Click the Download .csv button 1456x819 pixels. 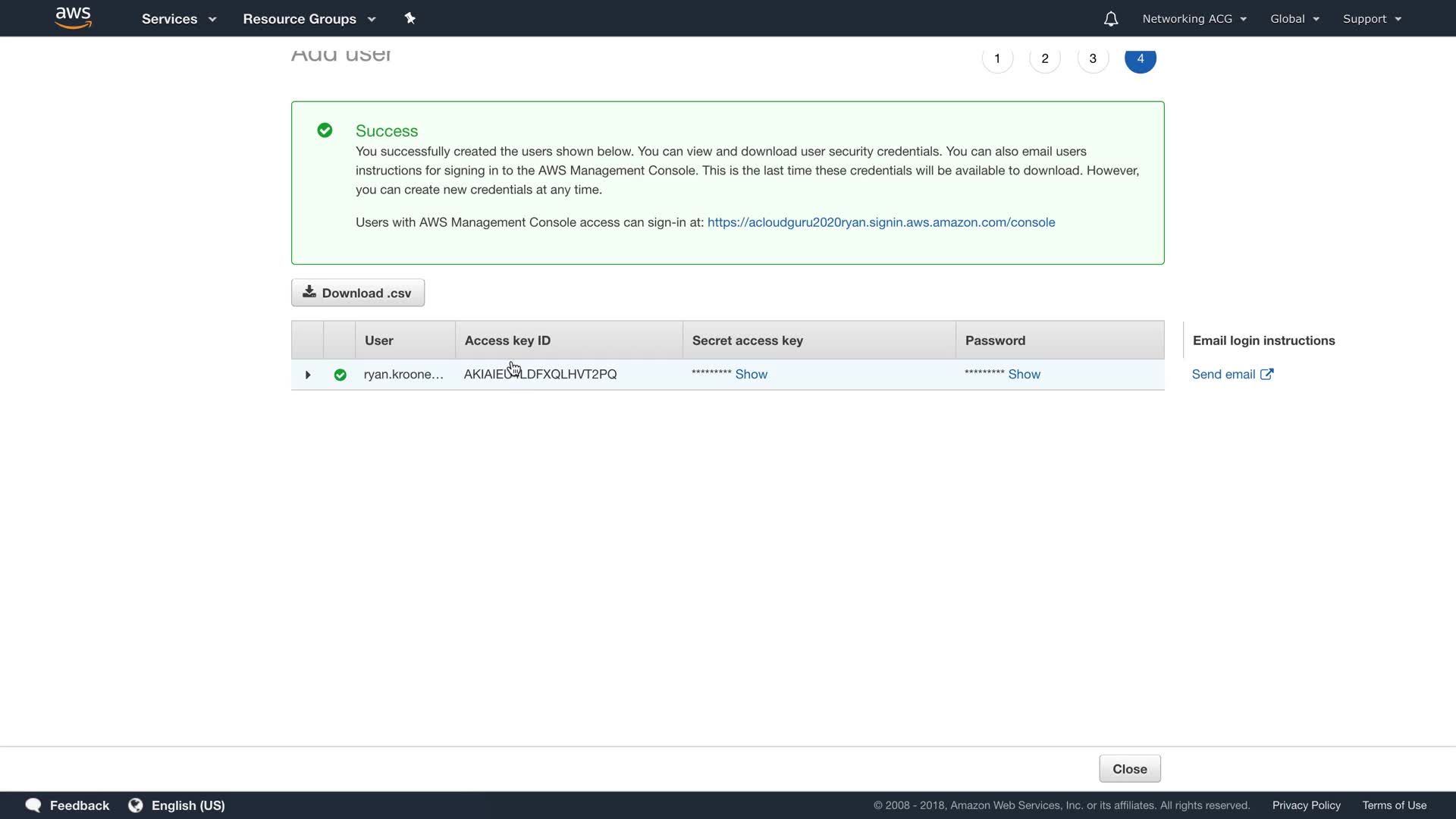coord(358,293)
